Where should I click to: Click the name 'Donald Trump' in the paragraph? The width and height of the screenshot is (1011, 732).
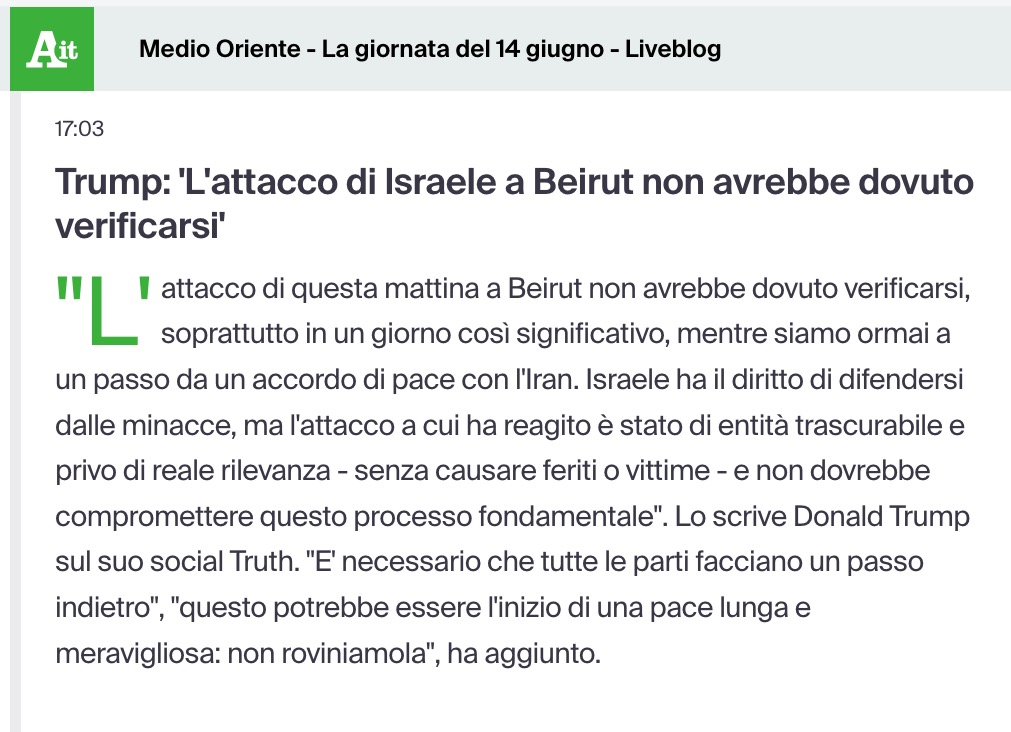pyautogui.click(x=881, y=517)
